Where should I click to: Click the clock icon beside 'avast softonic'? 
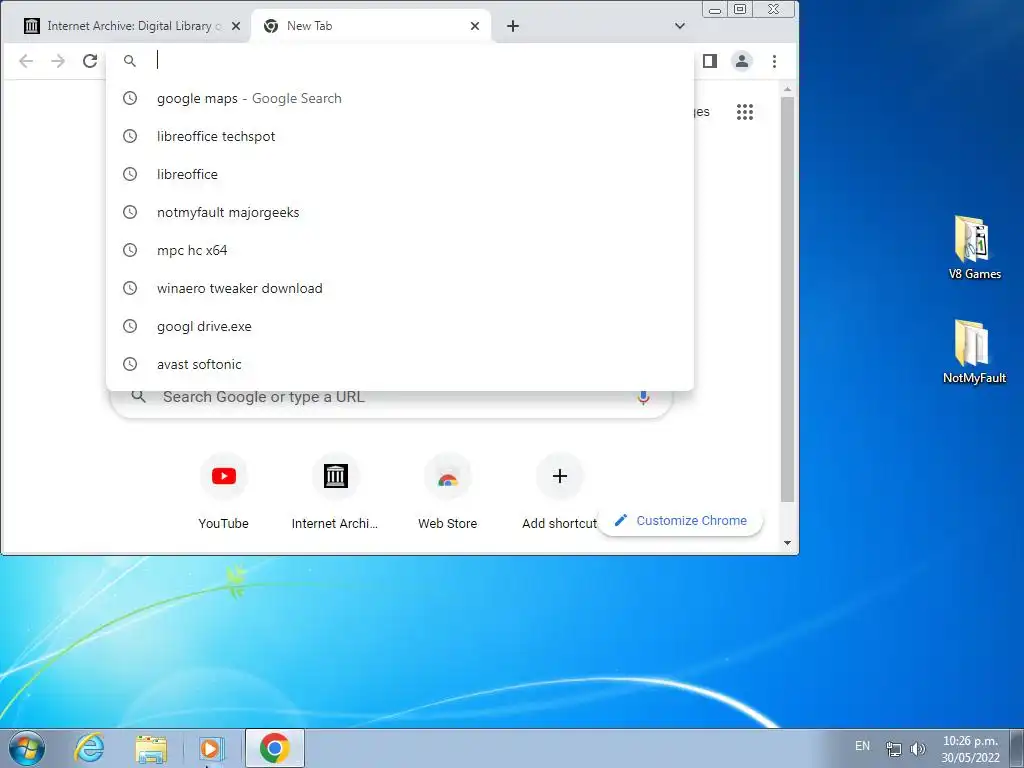coord(130,364)
